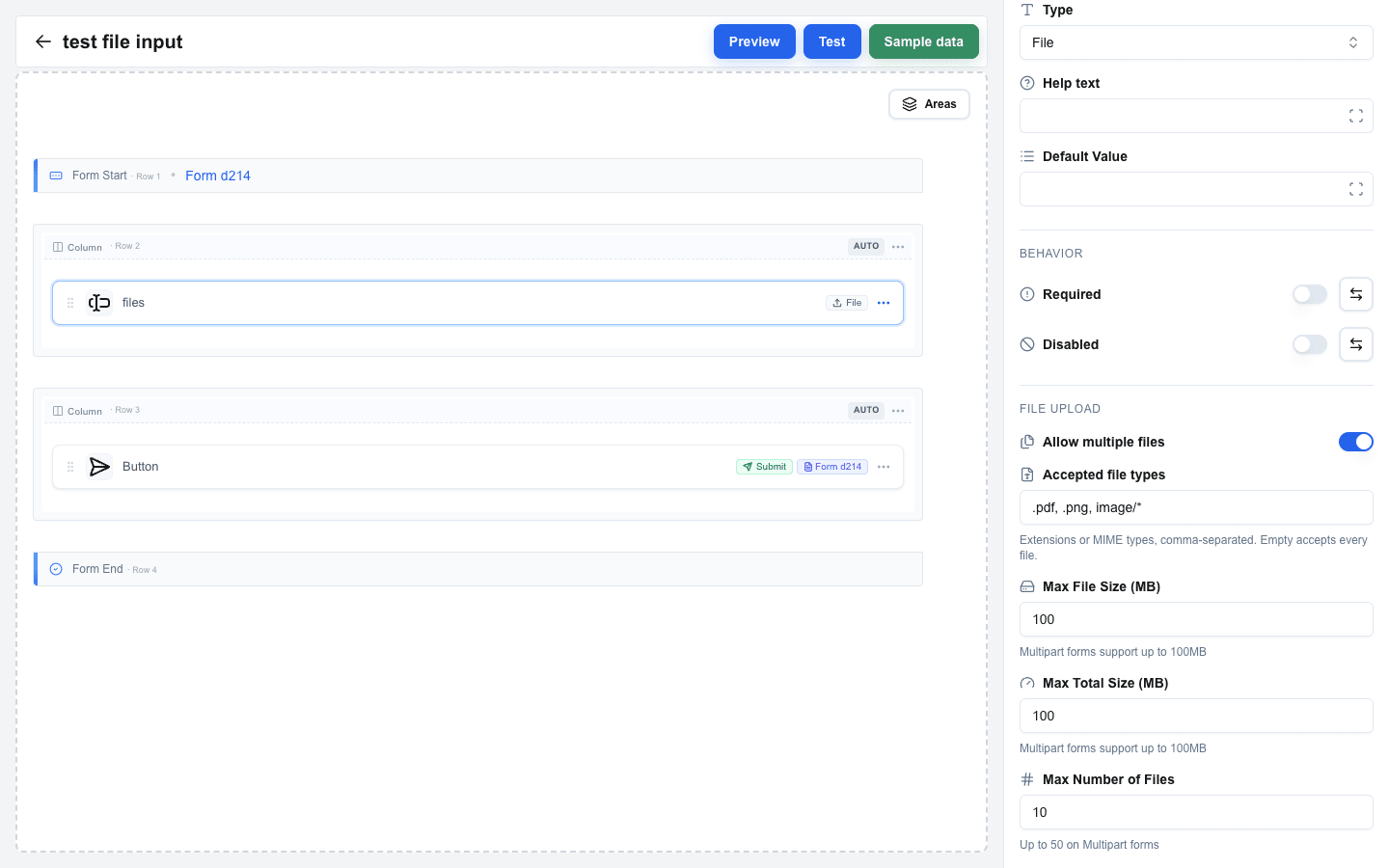Screen dimensions: 1389x868
Task: Open the Form d214 link
Action: click(218, 176)
